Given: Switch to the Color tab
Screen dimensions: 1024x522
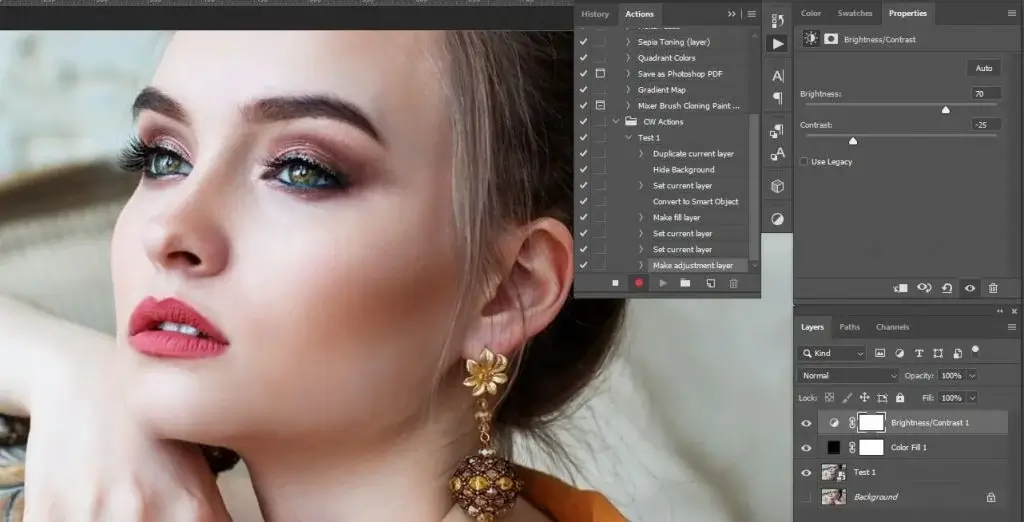Looking at the screenshot, I should coord(811,13).
